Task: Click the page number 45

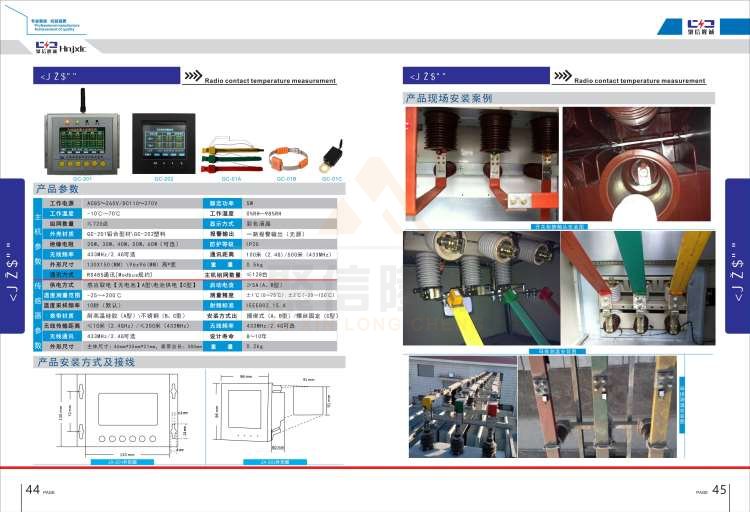Action: (718, 490)
